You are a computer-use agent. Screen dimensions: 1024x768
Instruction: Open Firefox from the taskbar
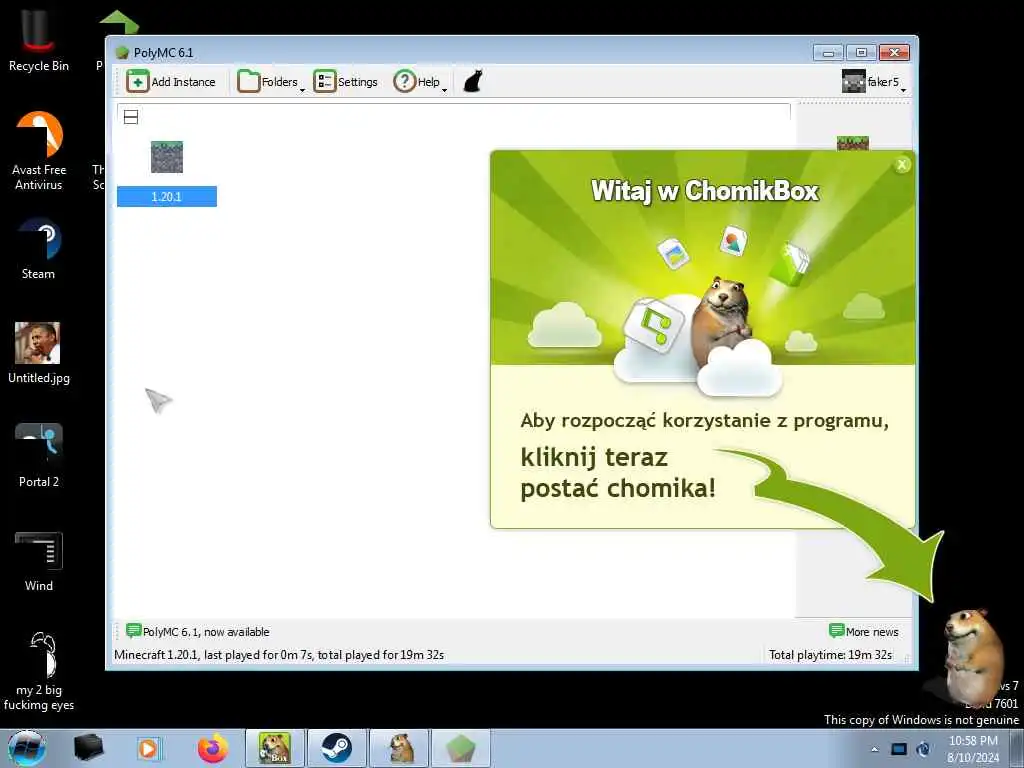click(213, 748)
